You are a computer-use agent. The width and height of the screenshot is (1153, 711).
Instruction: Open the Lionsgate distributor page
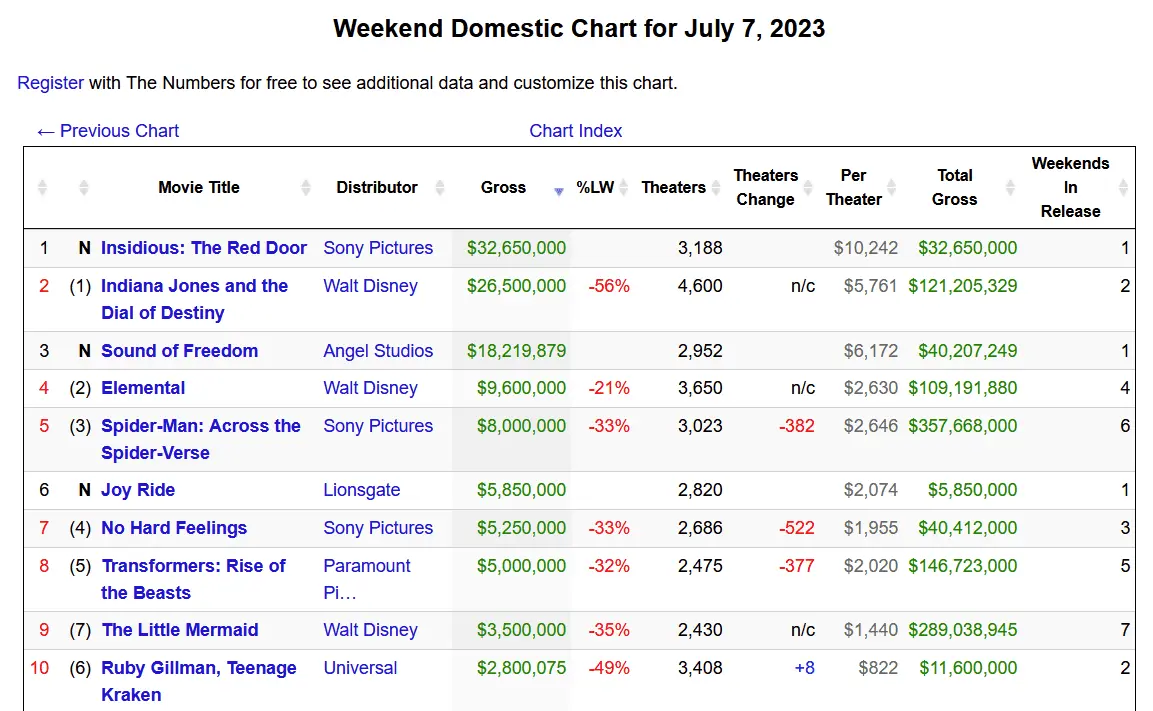pos(361,490)
